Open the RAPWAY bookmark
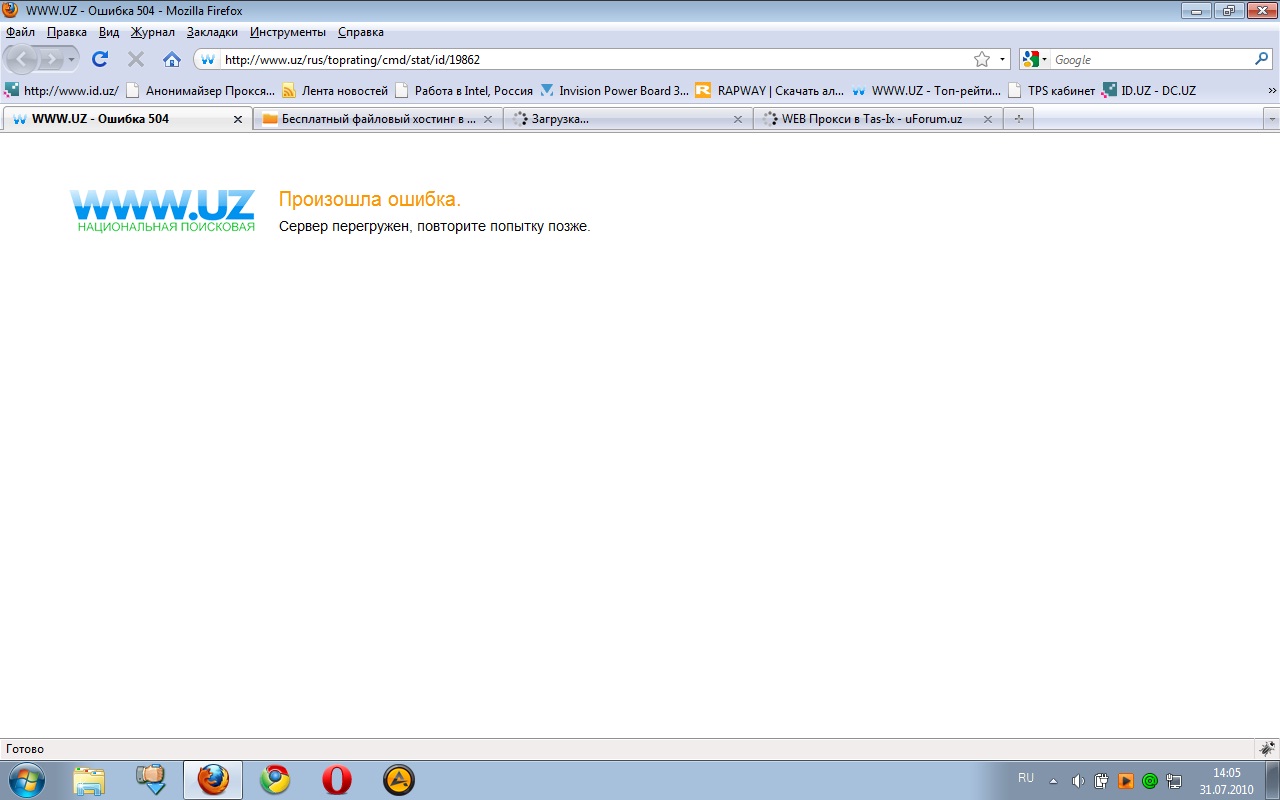This screenshot has width=1280, height=800. tap(770, 90)
